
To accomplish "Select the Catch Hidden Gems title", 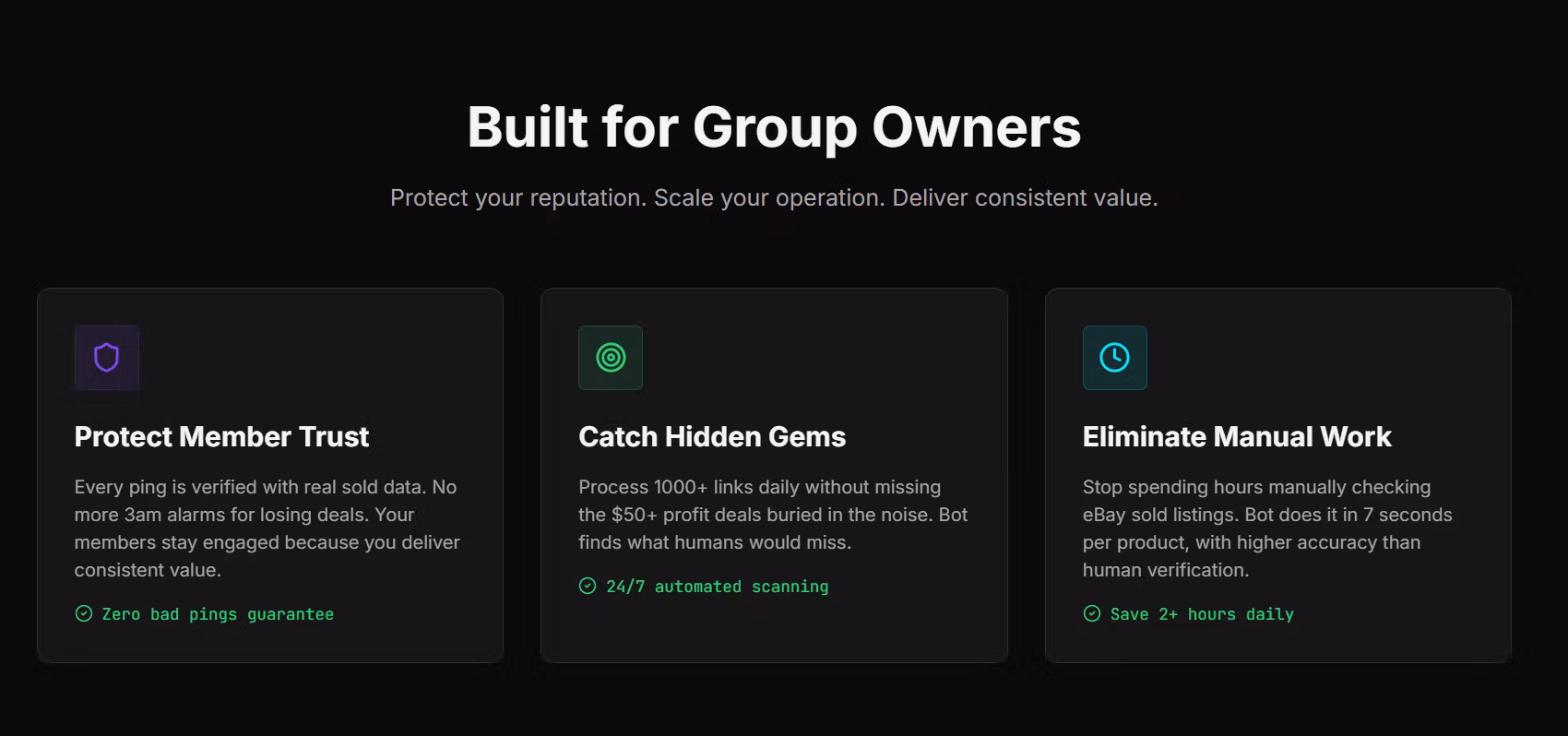I will [712, 437].
